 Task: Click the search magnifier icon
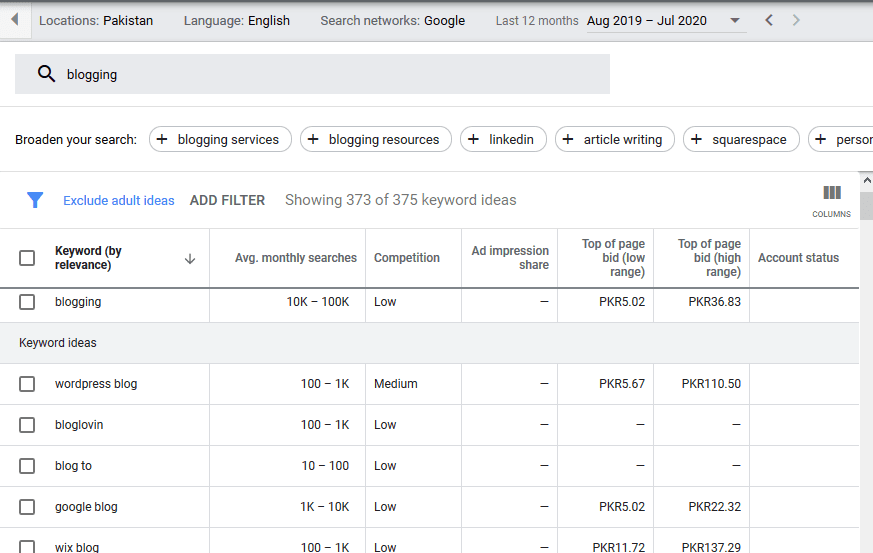click(x=46, y=74)
